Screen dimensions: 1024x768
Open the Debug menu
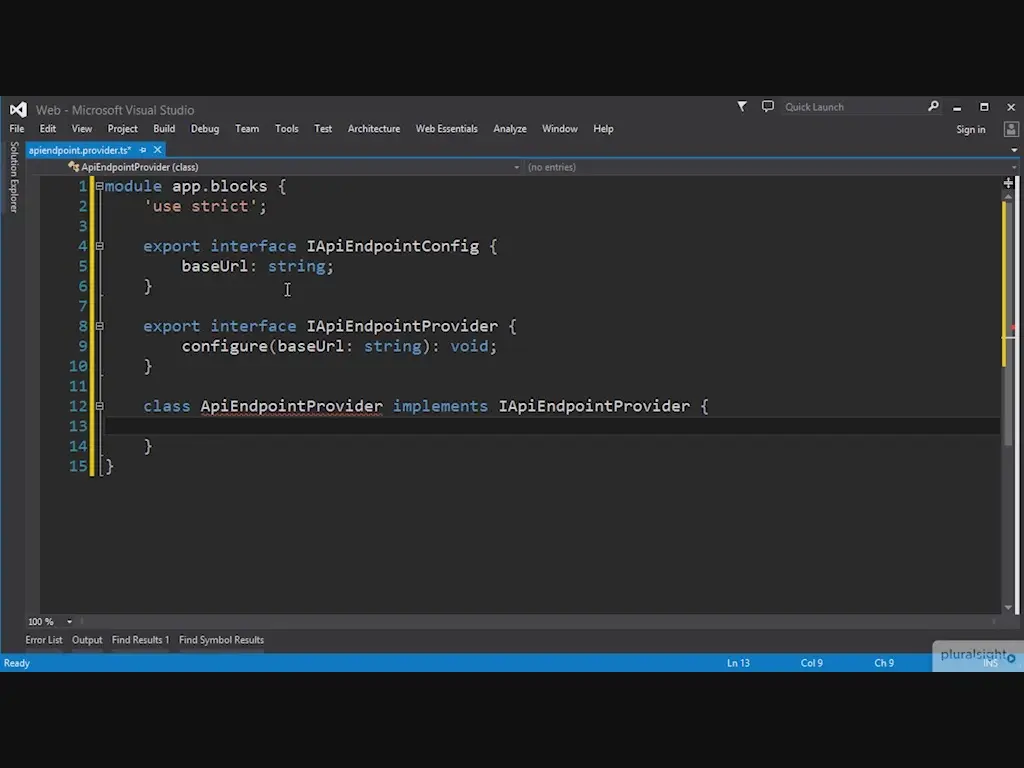click(204, 129)
